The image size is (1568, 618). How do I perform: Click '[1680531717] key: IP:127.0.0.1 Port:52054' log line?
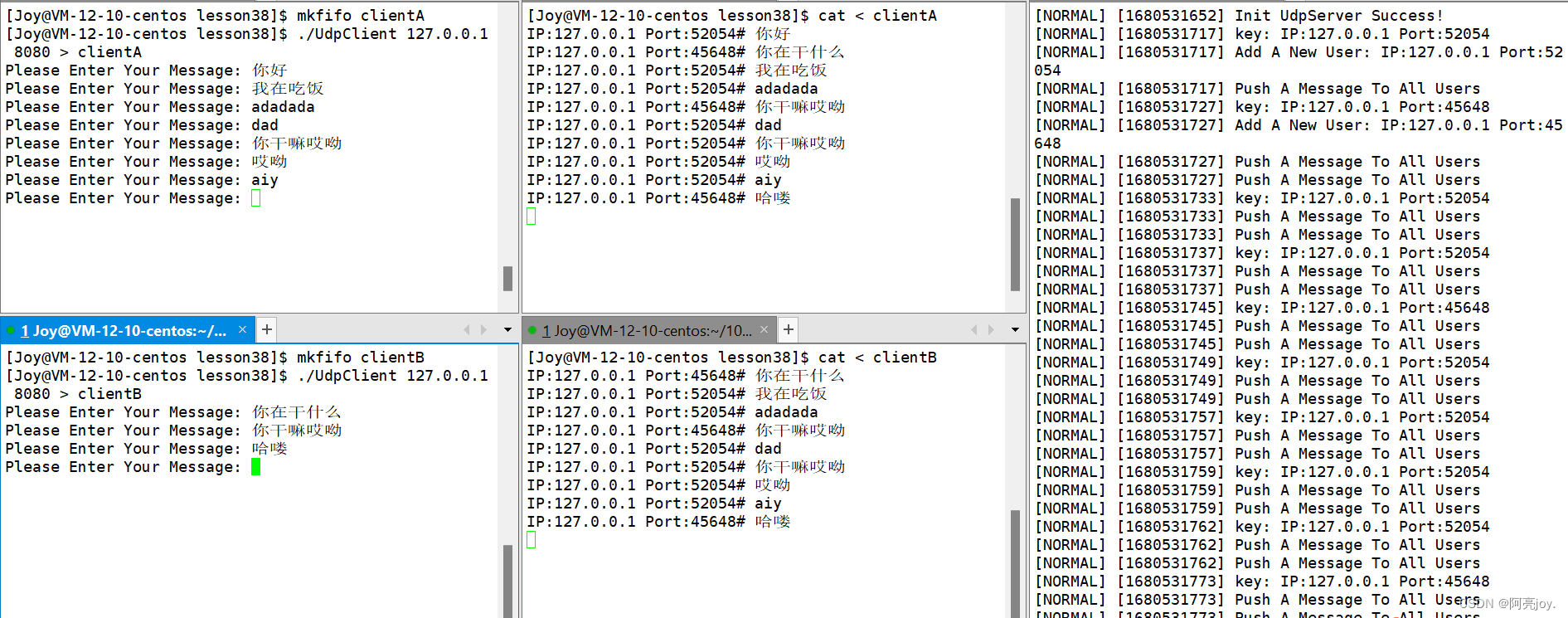tap(1262, 34)
